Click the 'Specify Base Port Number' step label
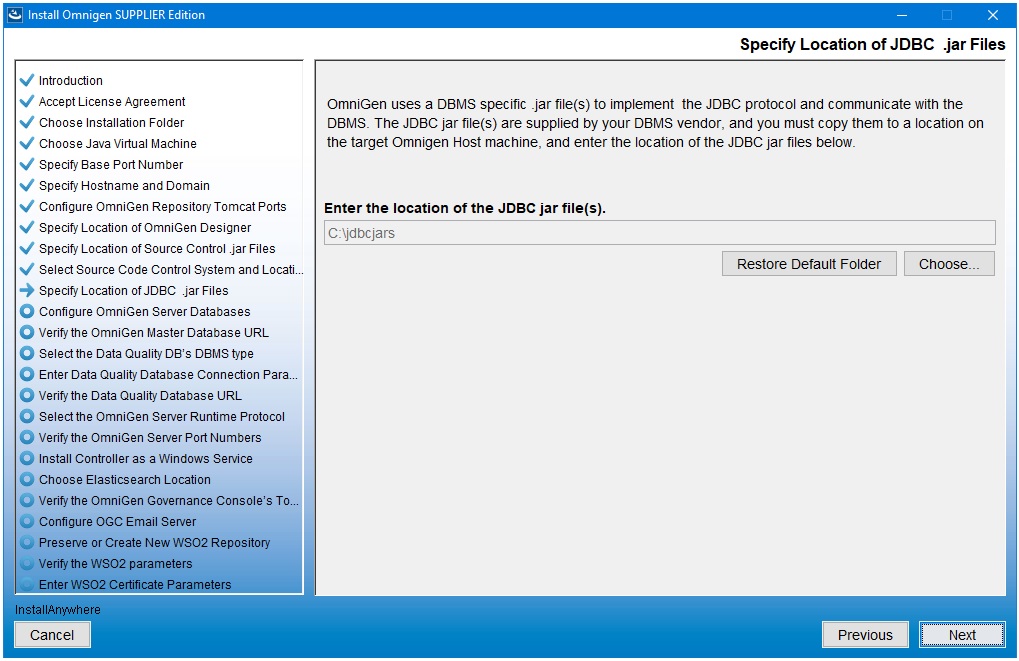Viewport: 1019px width, 661px height. [x=110, y=164]
